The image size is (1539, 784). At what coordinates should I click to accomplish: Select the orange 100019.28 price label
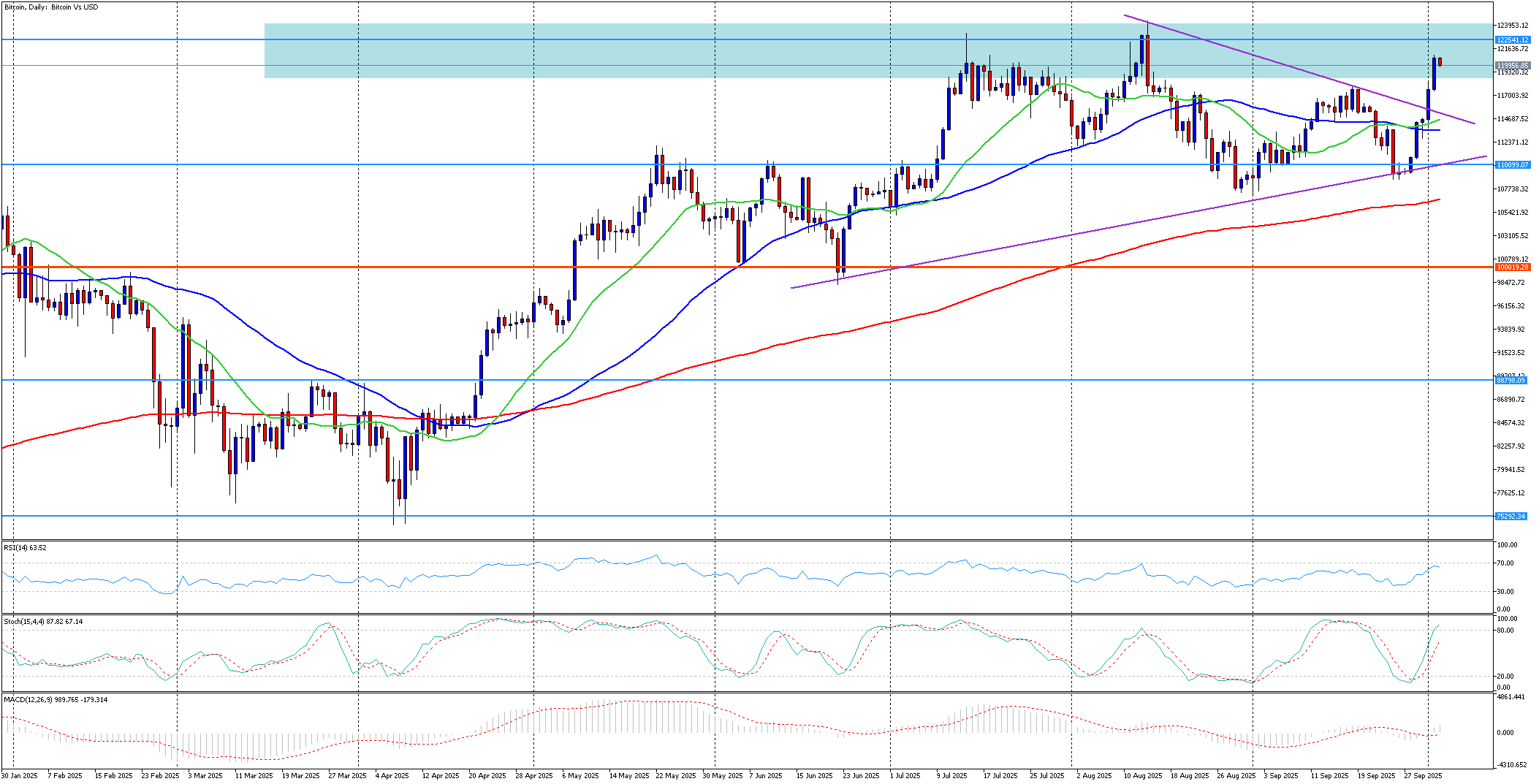click(1511, 267)
